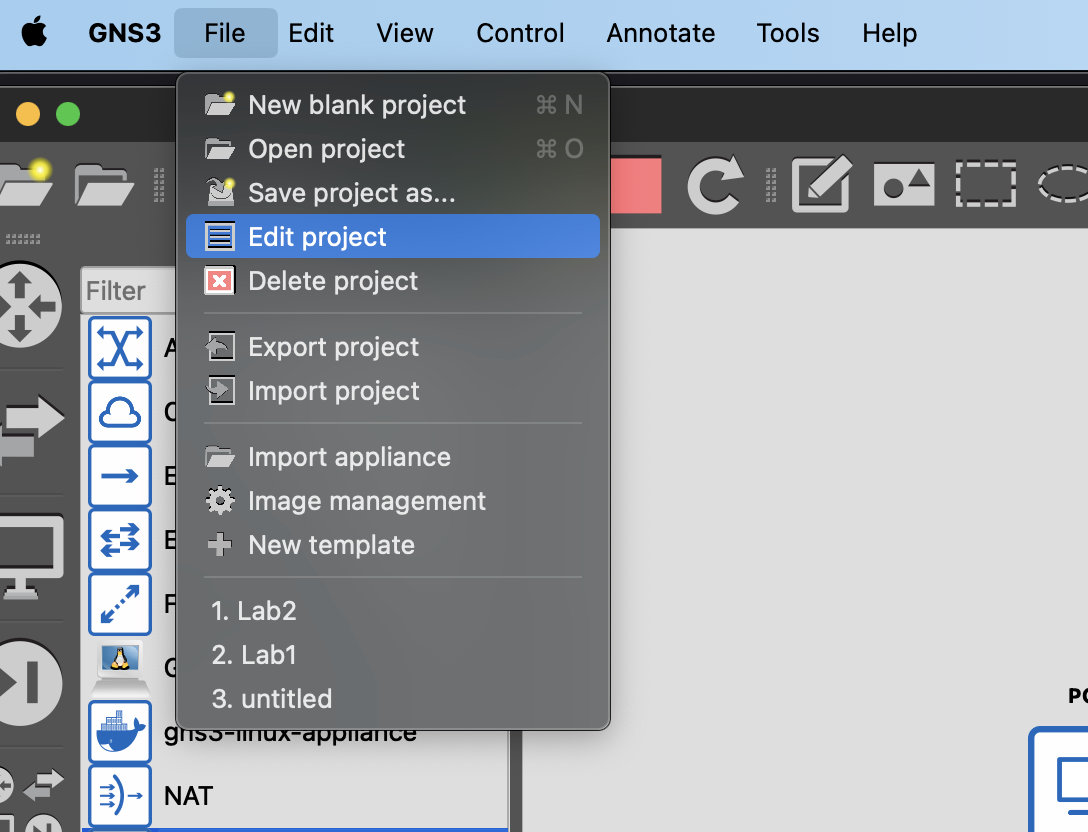Image resolution: width=1088 pixels, height=832 pixels.
Task: Open the Annotate menu in menu bar
Action: coord(660,33)
